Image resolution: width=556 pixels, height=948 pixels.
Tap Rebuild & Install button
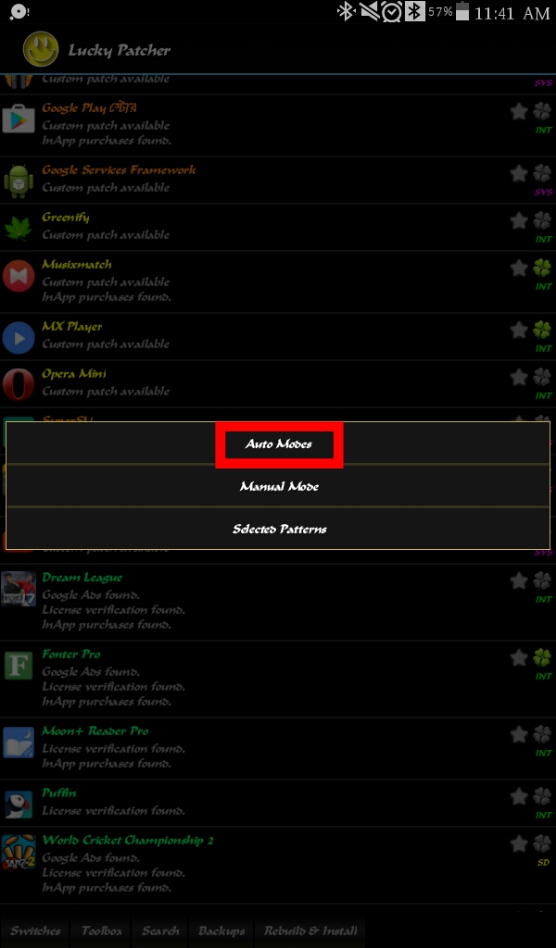point(311,931)
